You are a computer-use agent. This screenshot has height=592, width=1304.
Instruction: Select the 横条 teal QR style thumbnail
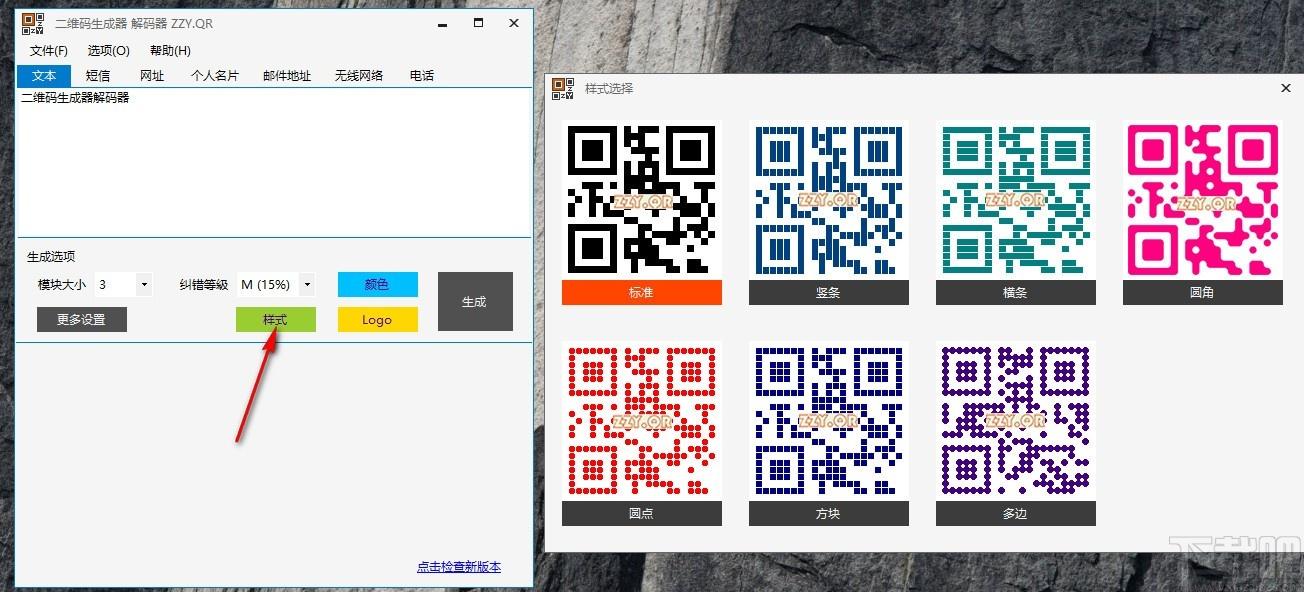click(x=1016, y=200)
